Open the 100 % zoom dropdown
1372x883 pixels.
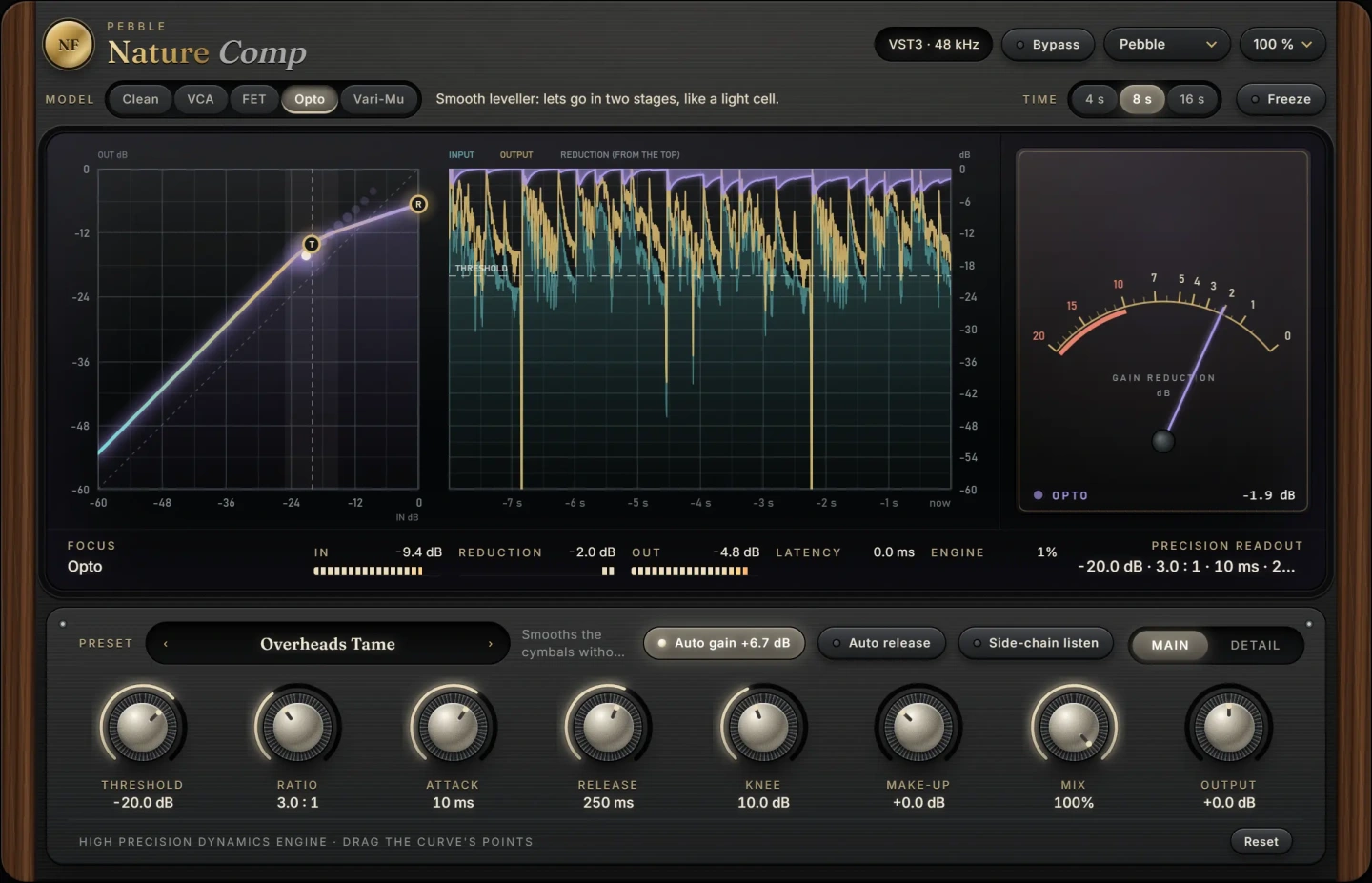1282,45
